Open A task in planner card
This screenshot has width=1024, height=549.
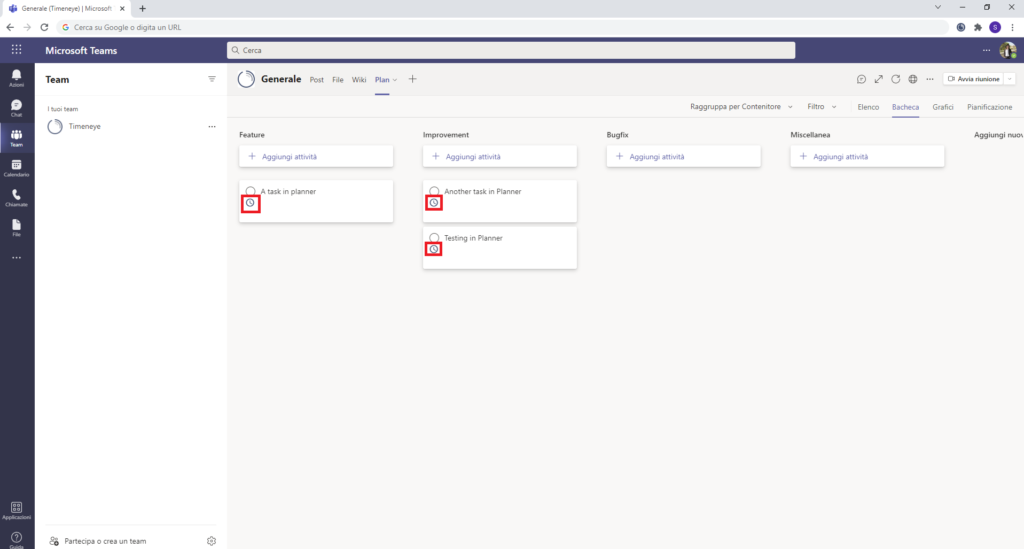316,201
